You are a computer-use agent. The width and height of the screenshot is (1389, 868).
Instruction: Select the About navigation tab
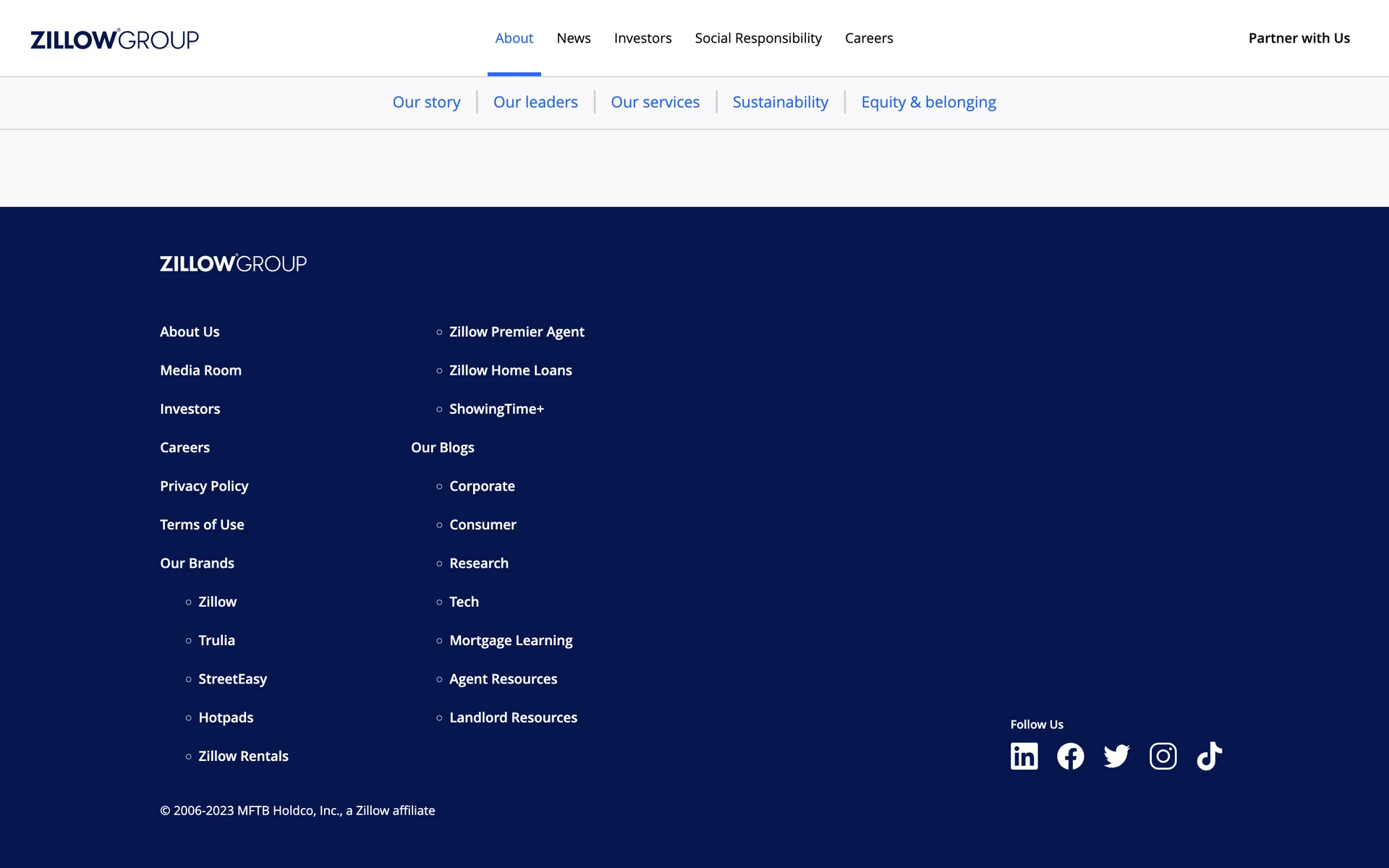(x=514, y=38)
